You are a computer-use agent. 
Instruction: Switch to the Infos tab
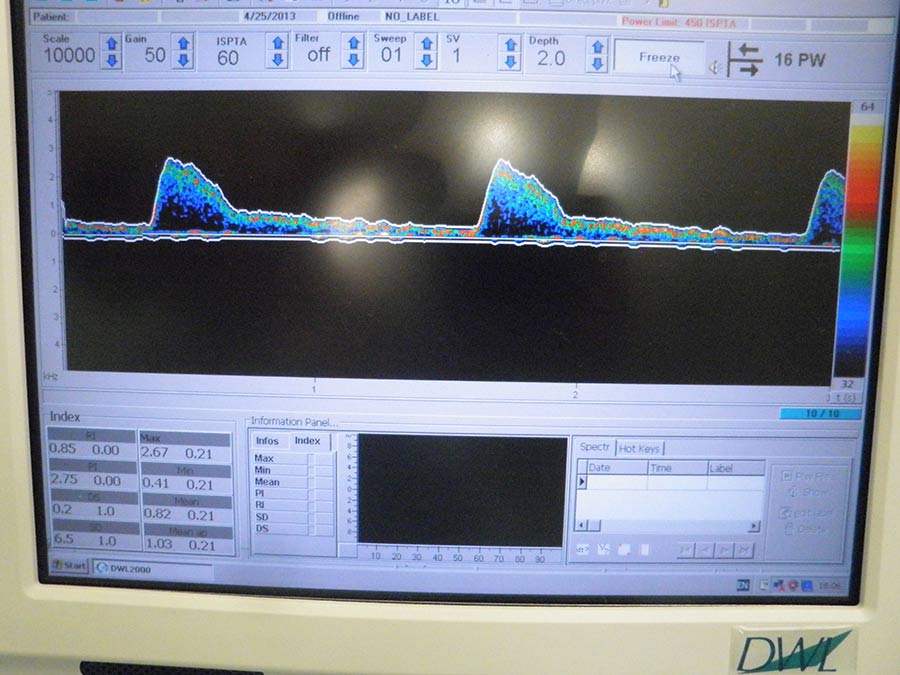(267, 441)
